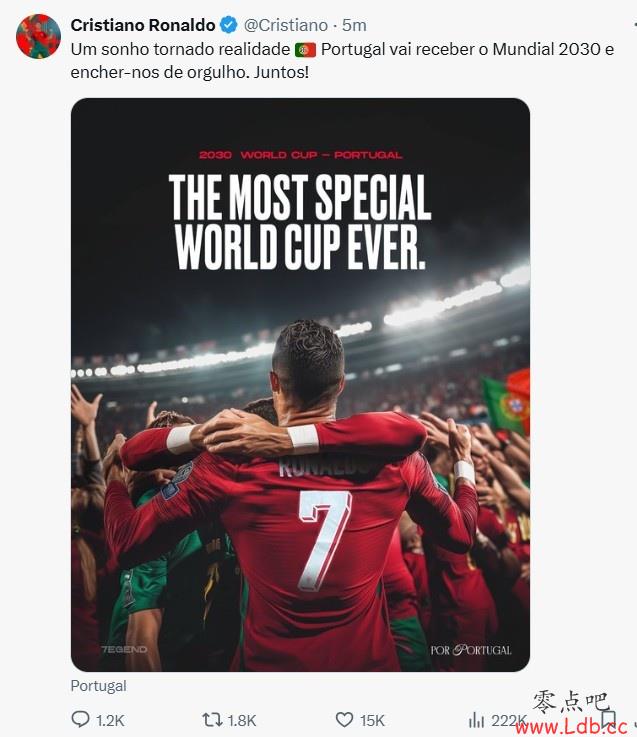
Task: Click the blue verified badge
Action: tap(229, 25)
